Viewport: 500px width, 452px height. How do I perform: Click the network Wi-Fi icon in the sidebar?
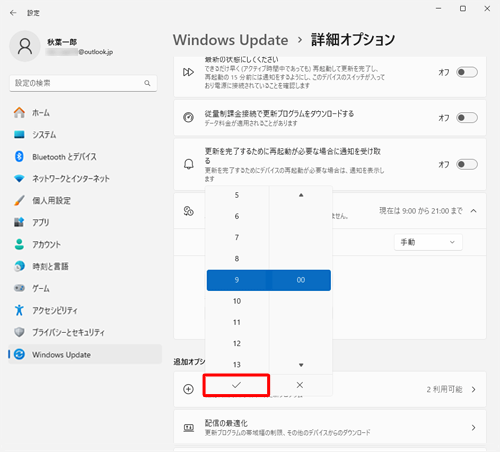coord(19,178)
